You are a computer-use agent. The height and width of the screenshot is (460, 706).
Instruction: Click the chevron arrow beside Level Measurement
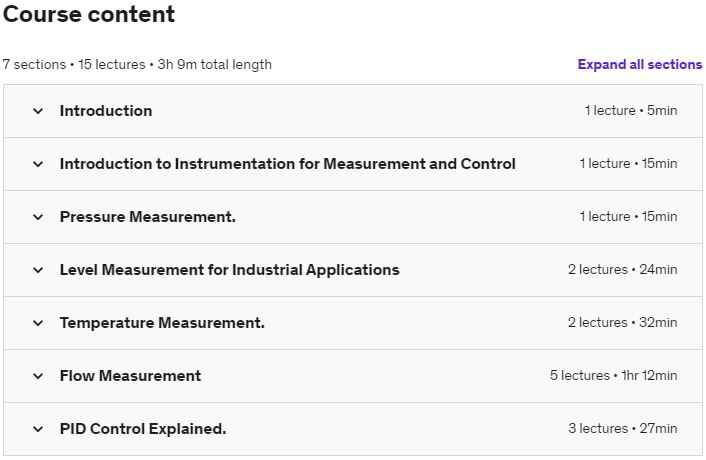tap(38, 270)
